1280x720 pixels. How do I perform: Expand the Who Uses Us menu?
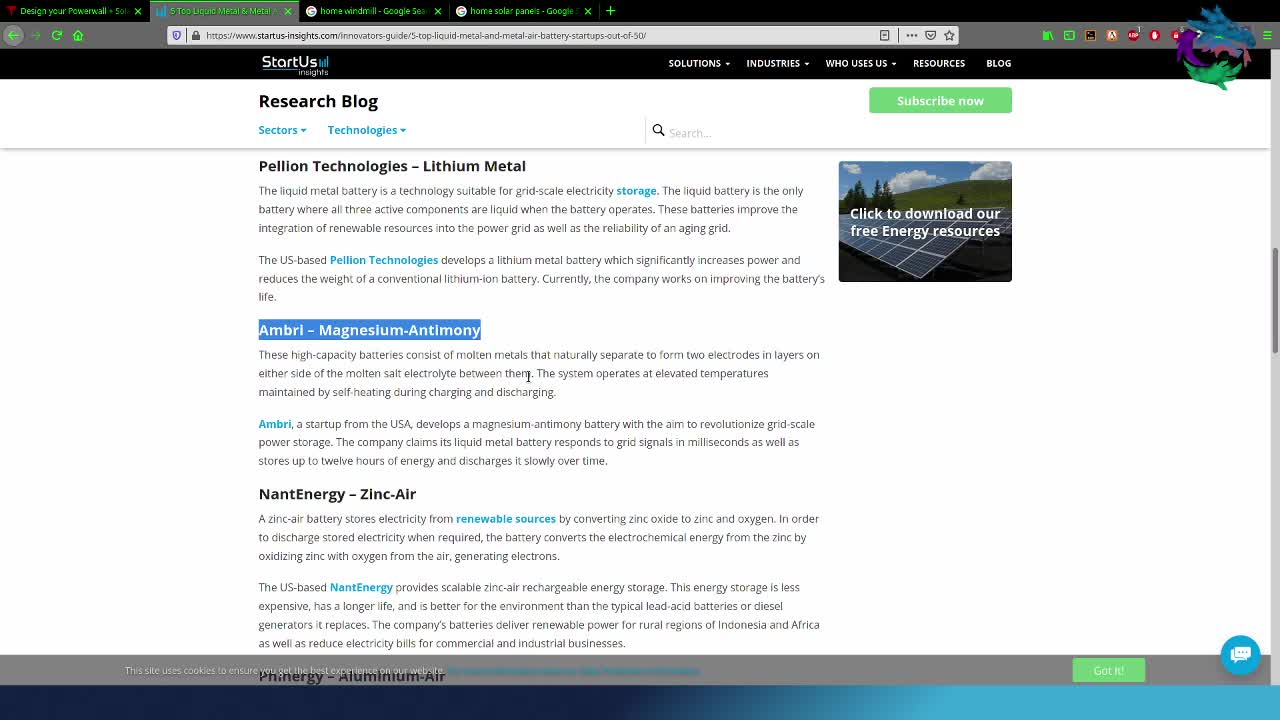[860, 63]
